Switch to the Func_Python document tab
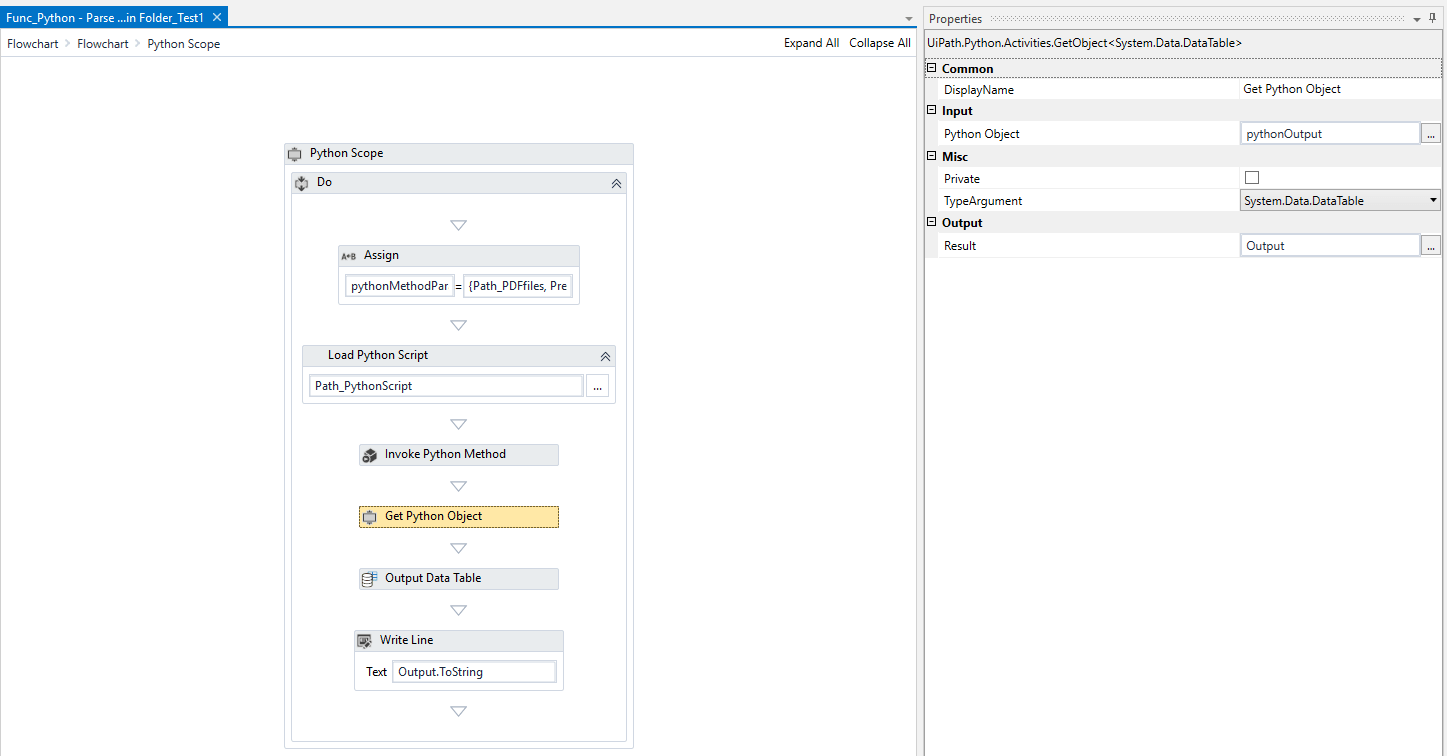 (100, 16)
